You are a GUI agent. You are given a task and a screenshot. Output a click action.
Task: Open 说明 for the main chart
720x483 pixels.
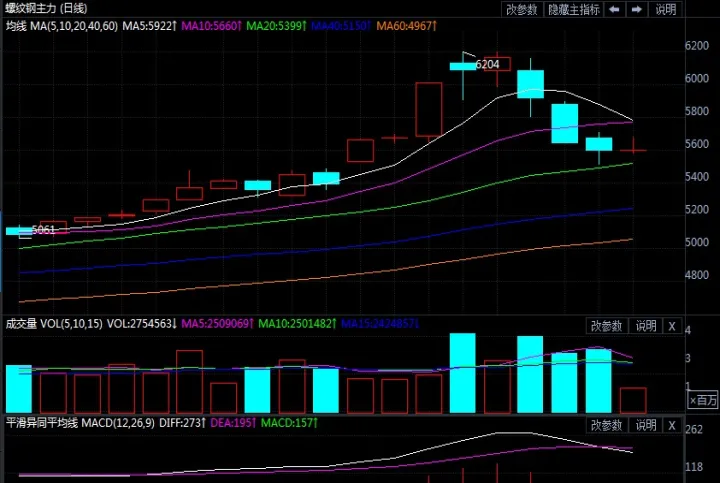[665, 9]
